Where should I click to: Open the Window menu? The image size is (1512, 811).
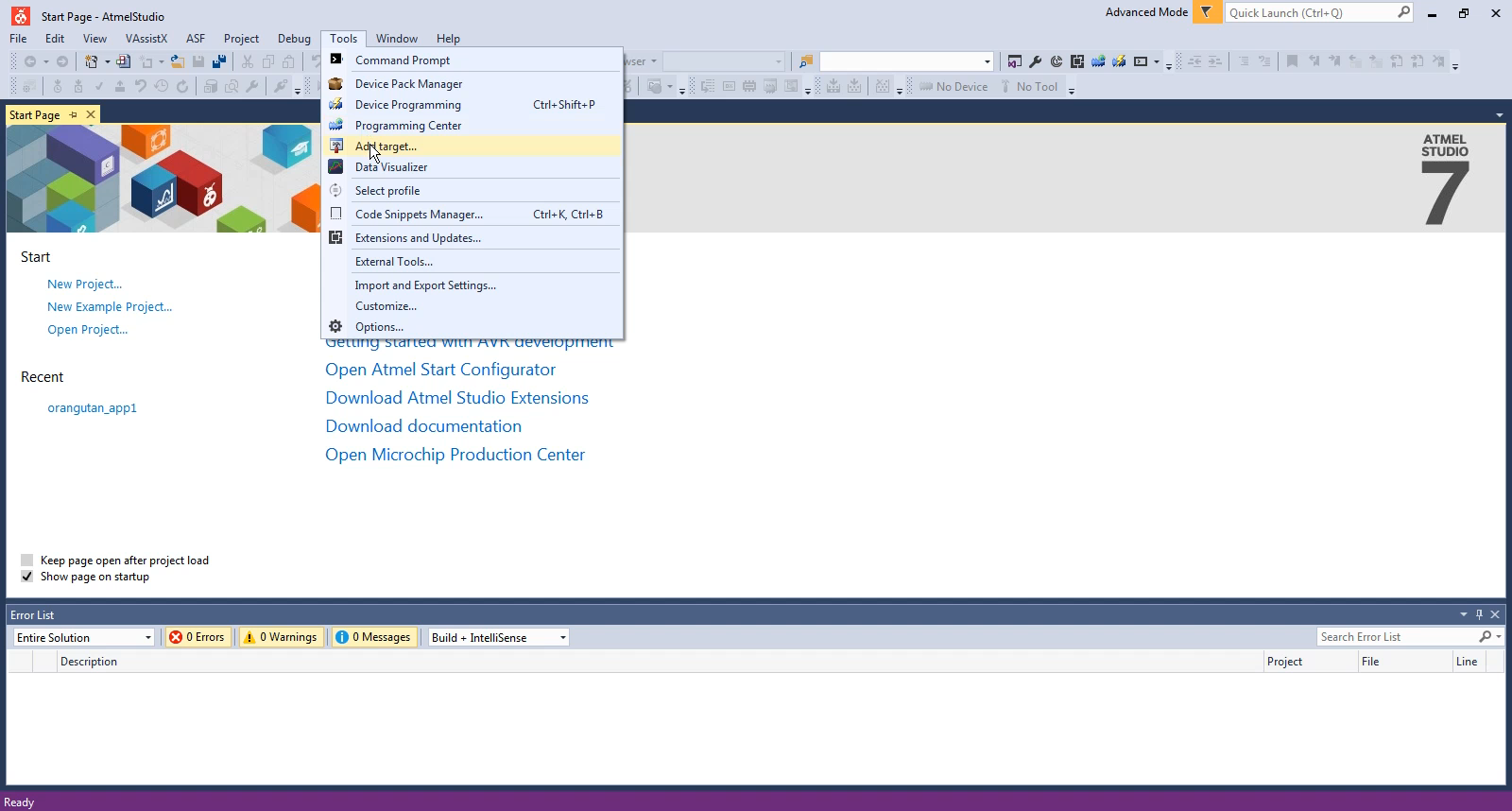tap(397, 39)
